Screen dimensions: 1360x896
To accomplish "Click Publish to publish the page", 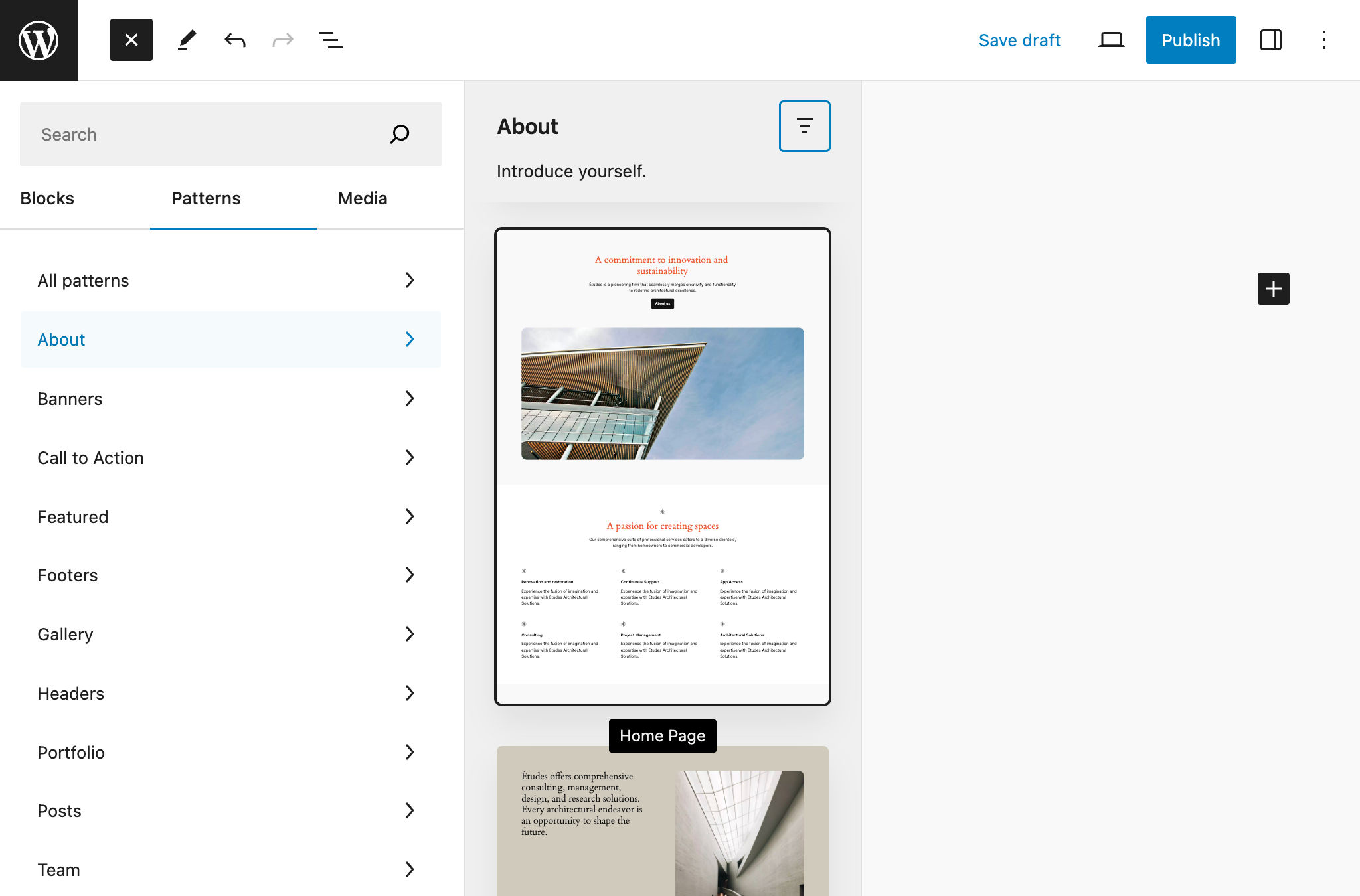I will pyautogui.click(x=1191, y=39).
